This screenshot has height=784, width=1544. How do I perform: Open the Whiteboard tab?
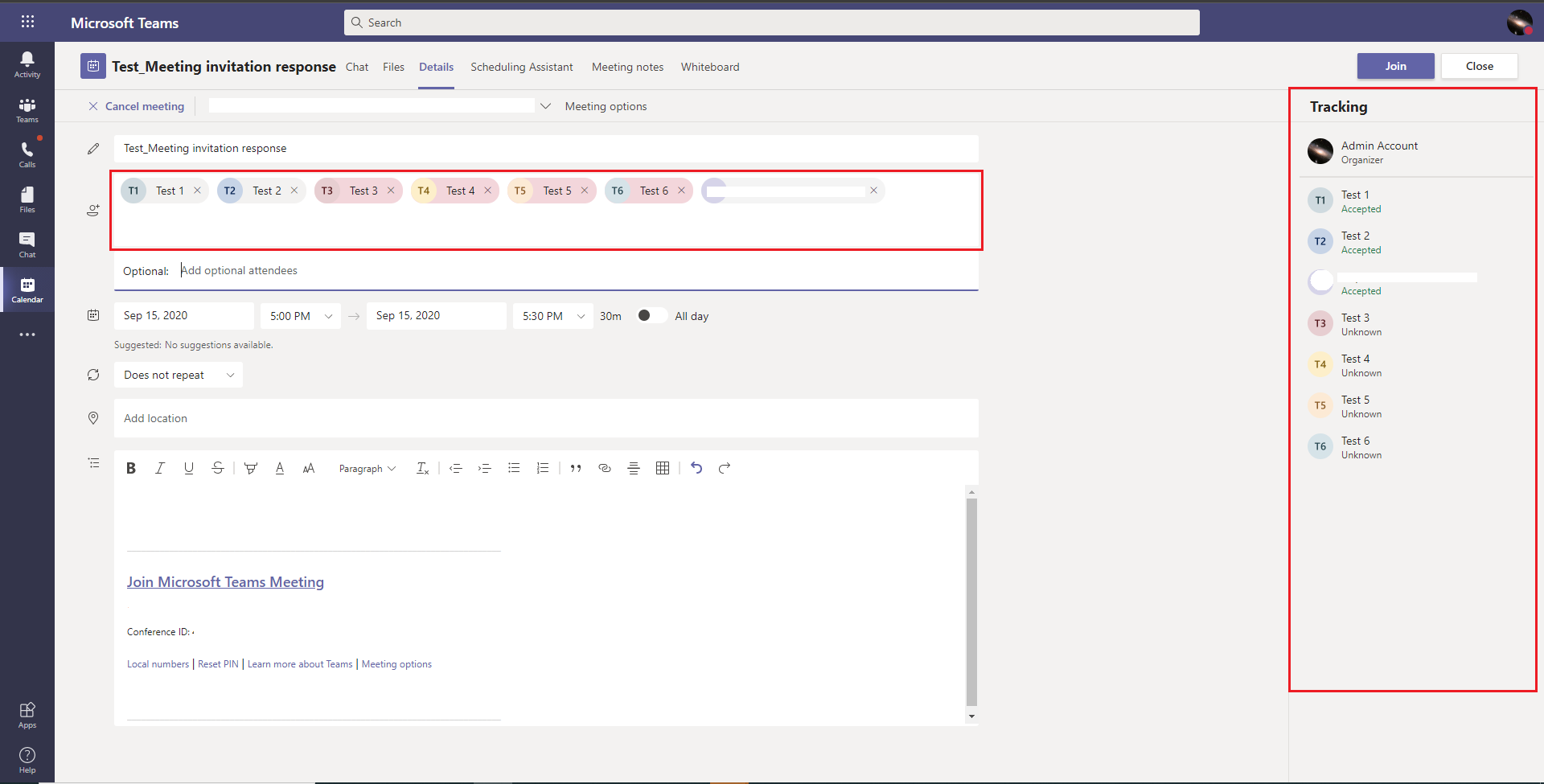[710, 67]
